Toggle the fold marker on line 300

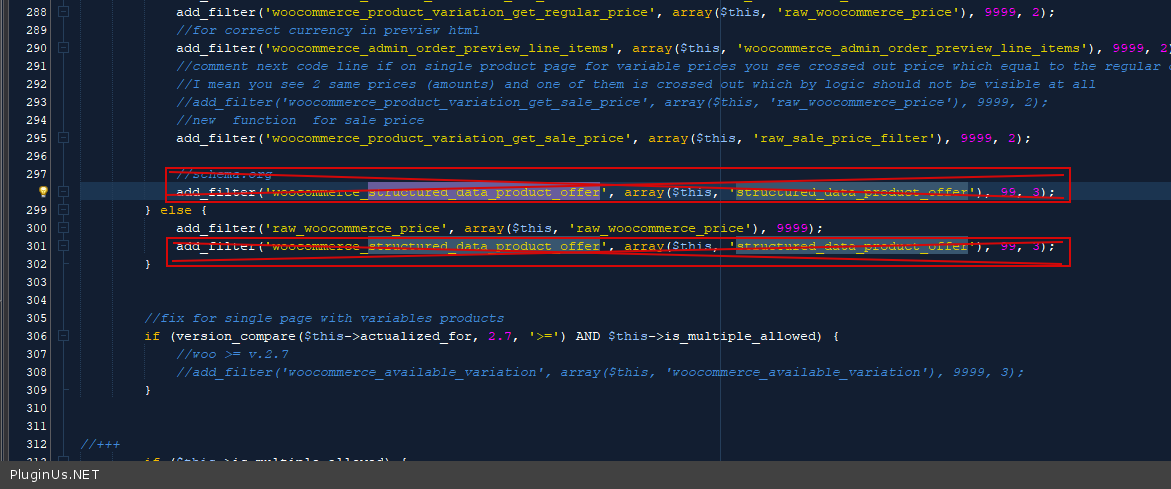(x=64, y=228)
